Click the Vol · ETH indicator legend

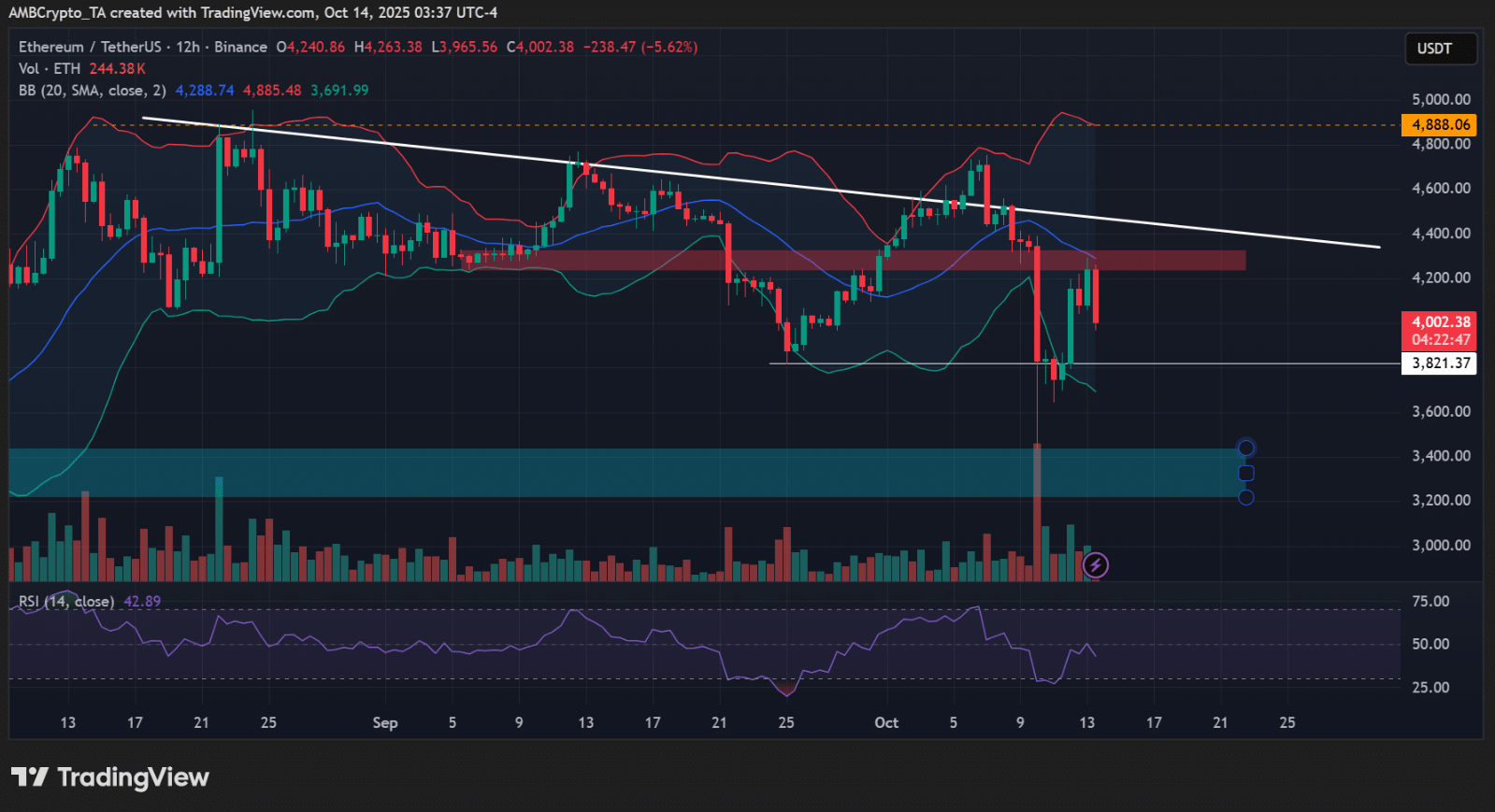(x=50, y=68)
